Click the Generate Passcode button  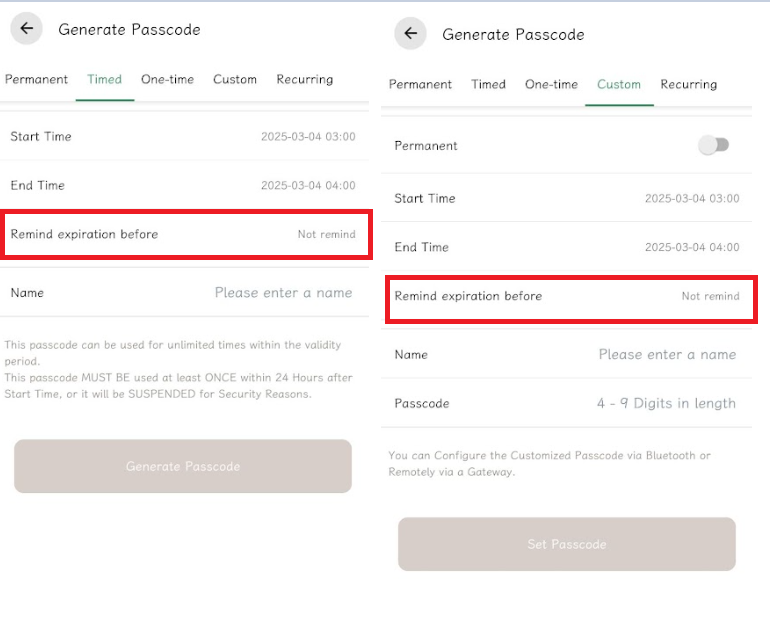click(x=183, y=466)
